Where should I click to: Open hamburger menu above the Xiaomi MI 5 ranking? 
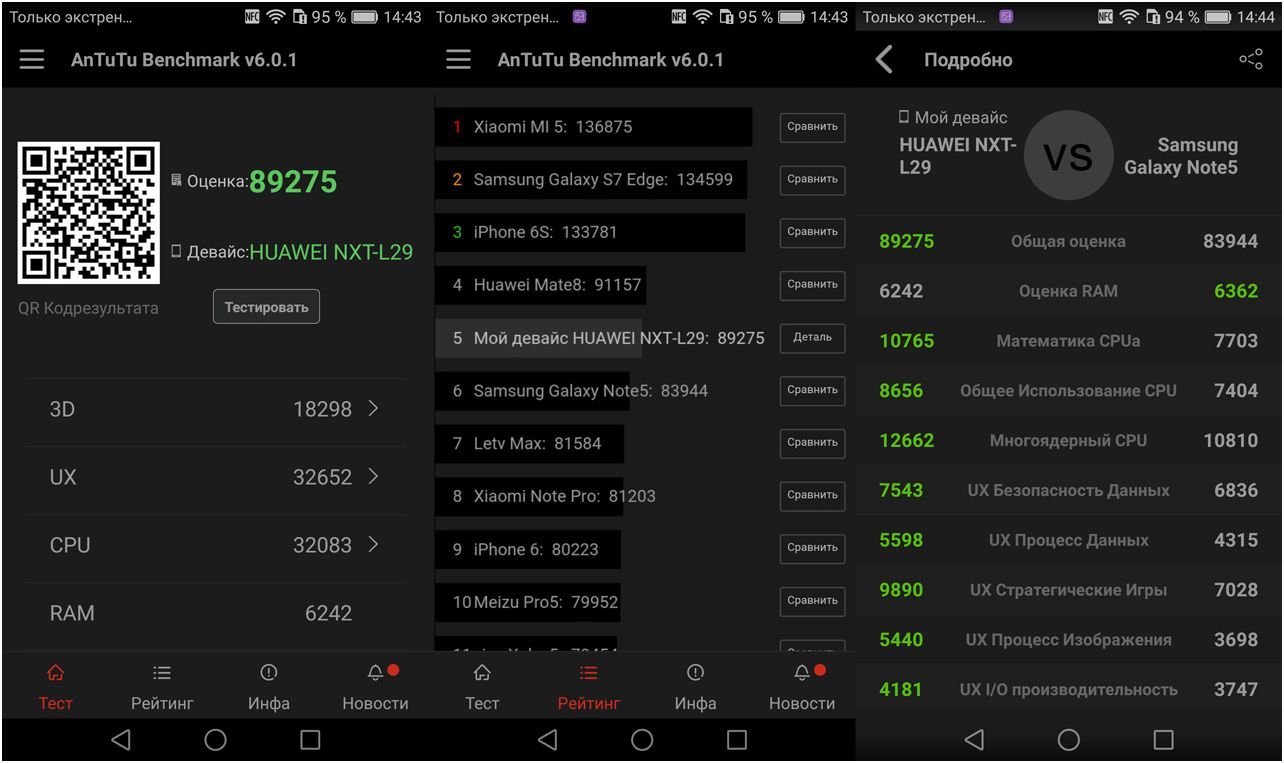(459, 60)
